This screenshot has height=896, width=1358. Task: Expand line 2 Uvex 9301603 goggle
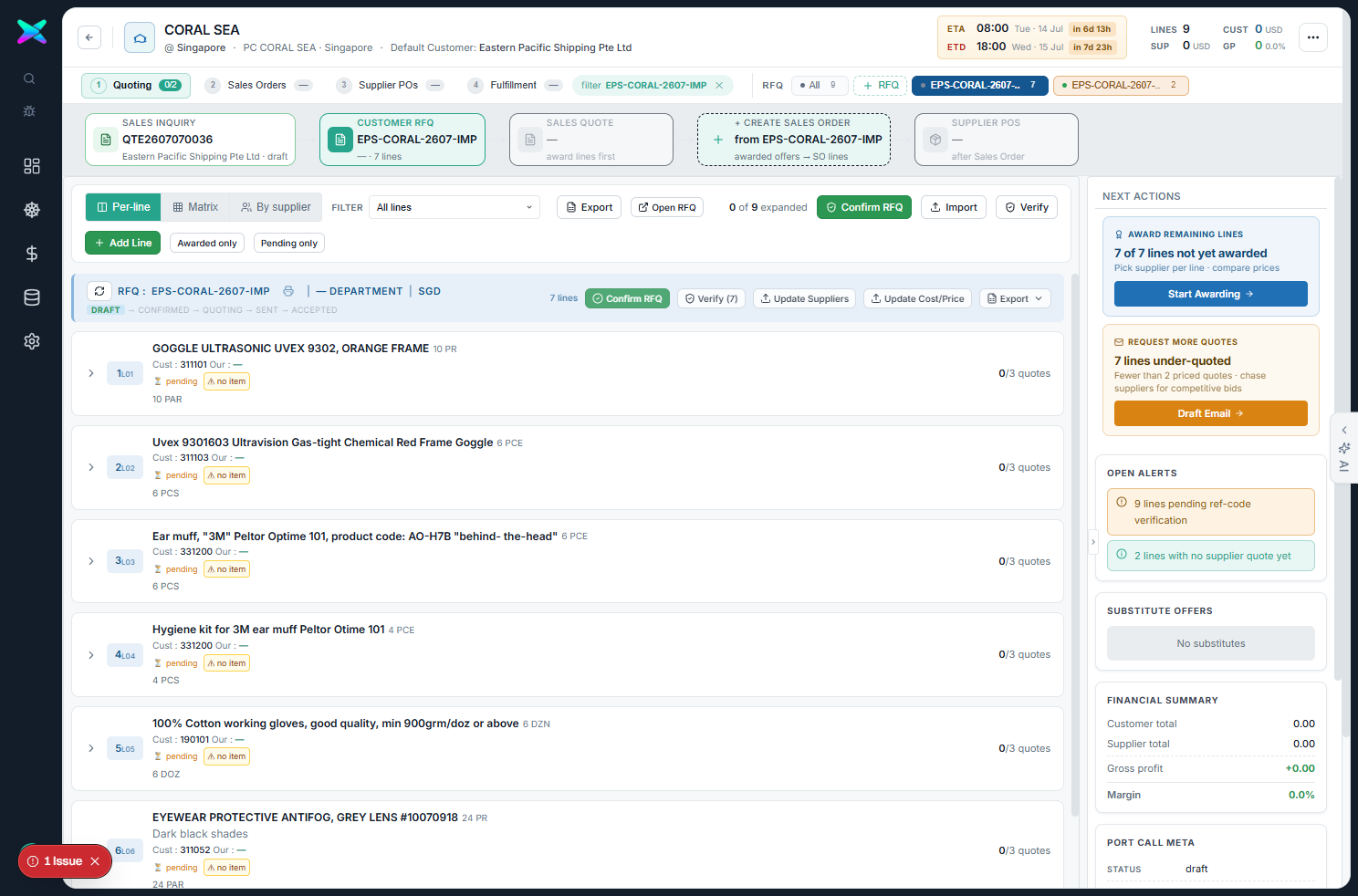coord(91,467)
